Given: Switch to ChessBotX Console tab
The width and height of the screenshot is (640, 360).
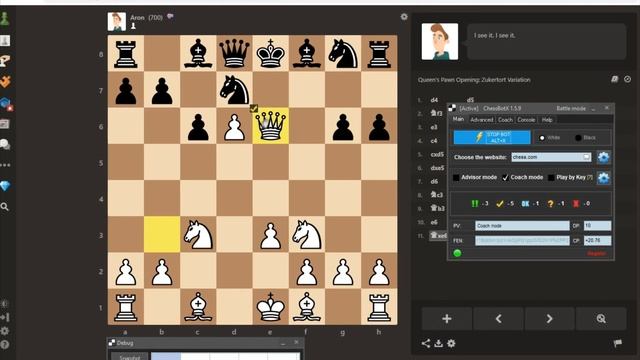Looking at the screenshot, I should [526, 120].
